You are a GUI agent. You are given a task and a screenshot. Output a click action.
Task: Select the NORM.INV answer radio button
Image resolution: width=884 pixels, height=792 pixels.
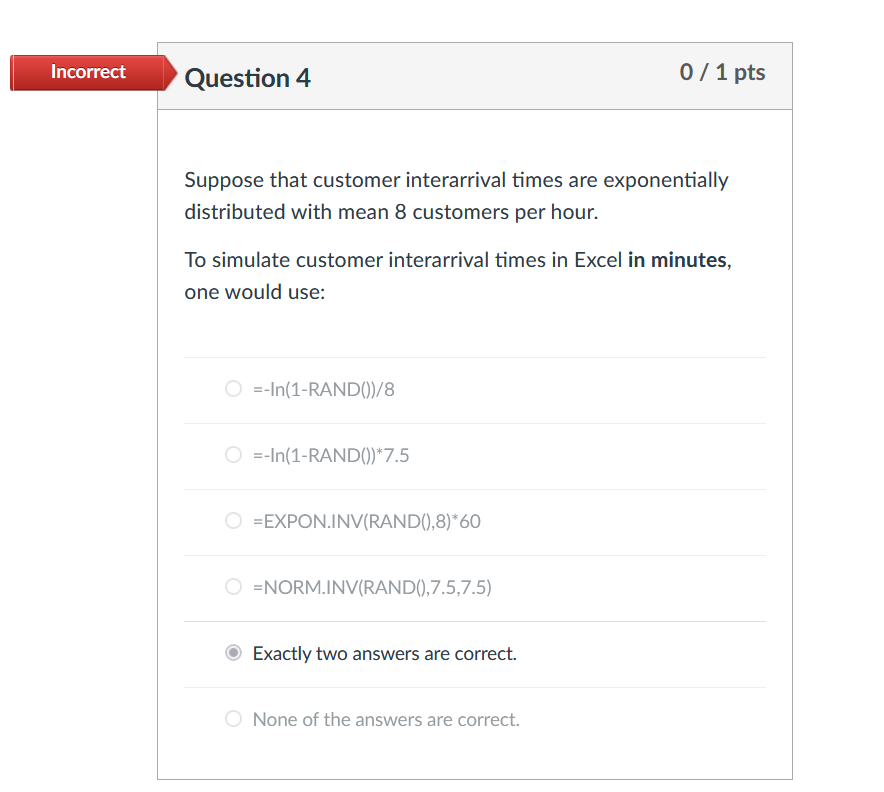[x=233, y=587]
